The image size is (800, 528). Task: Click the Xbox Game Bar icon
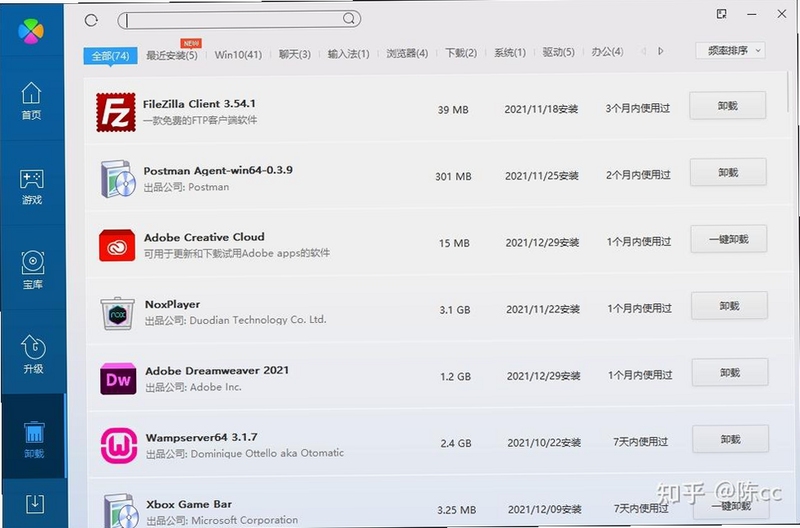(121, 510)
